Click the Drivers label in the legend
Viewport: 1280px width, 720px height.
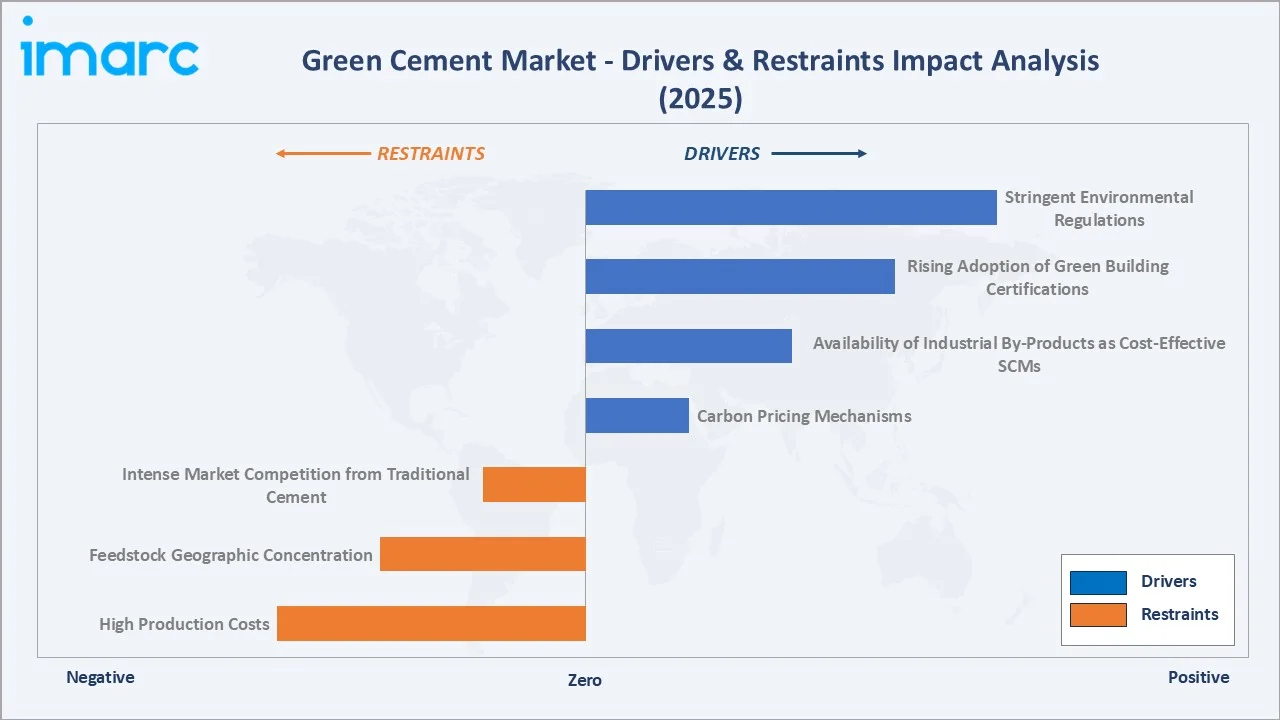[1167, 581]
